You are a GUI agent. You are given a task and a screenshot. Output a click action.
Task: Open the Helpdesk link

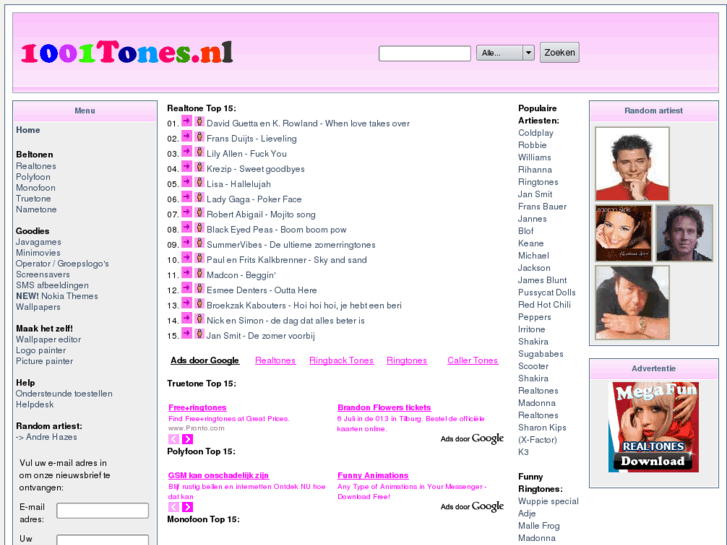[x=35, y=404]
